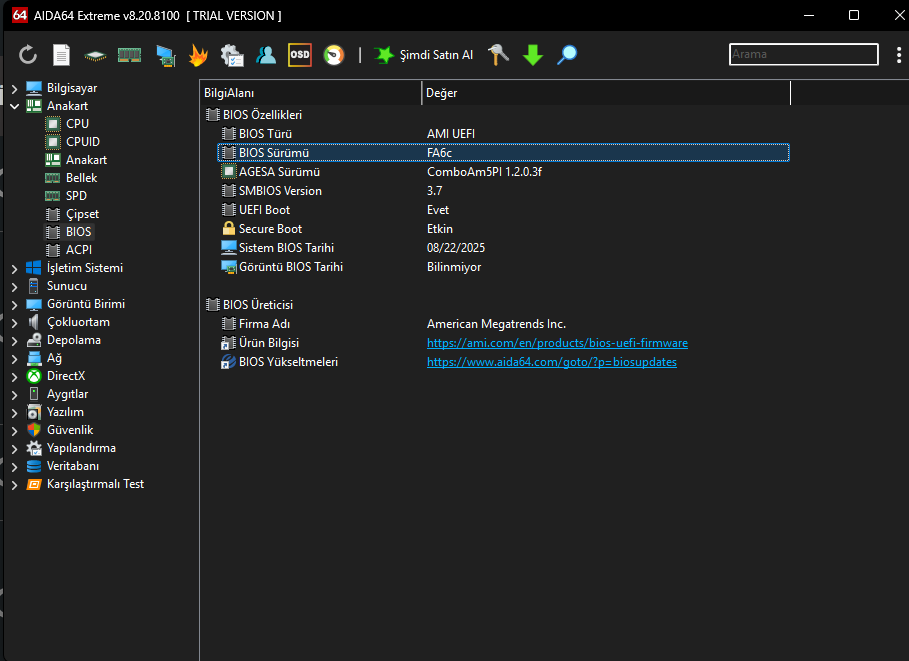The image size is (909, 661).
Task: Select the SMBIOS Version row
Action: coord(503,191)
